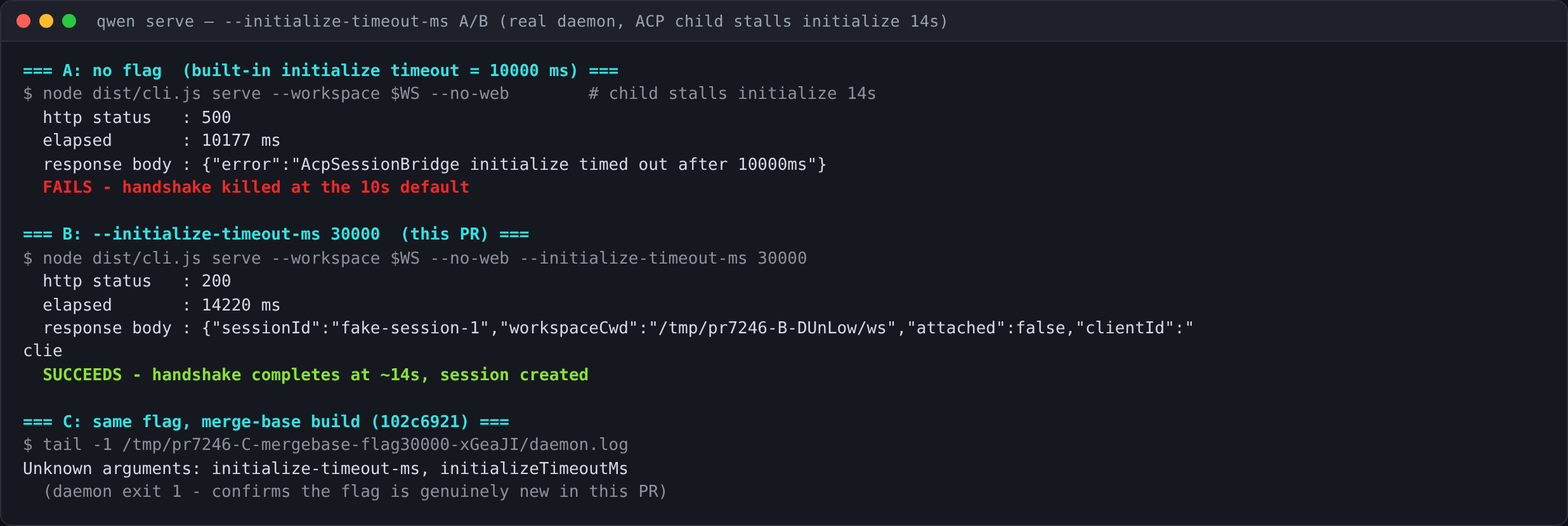The width and height of the screenshot is (1568, 526).
Task: Click the 'http status : 200' line
Action: click(x=136, y=281)
